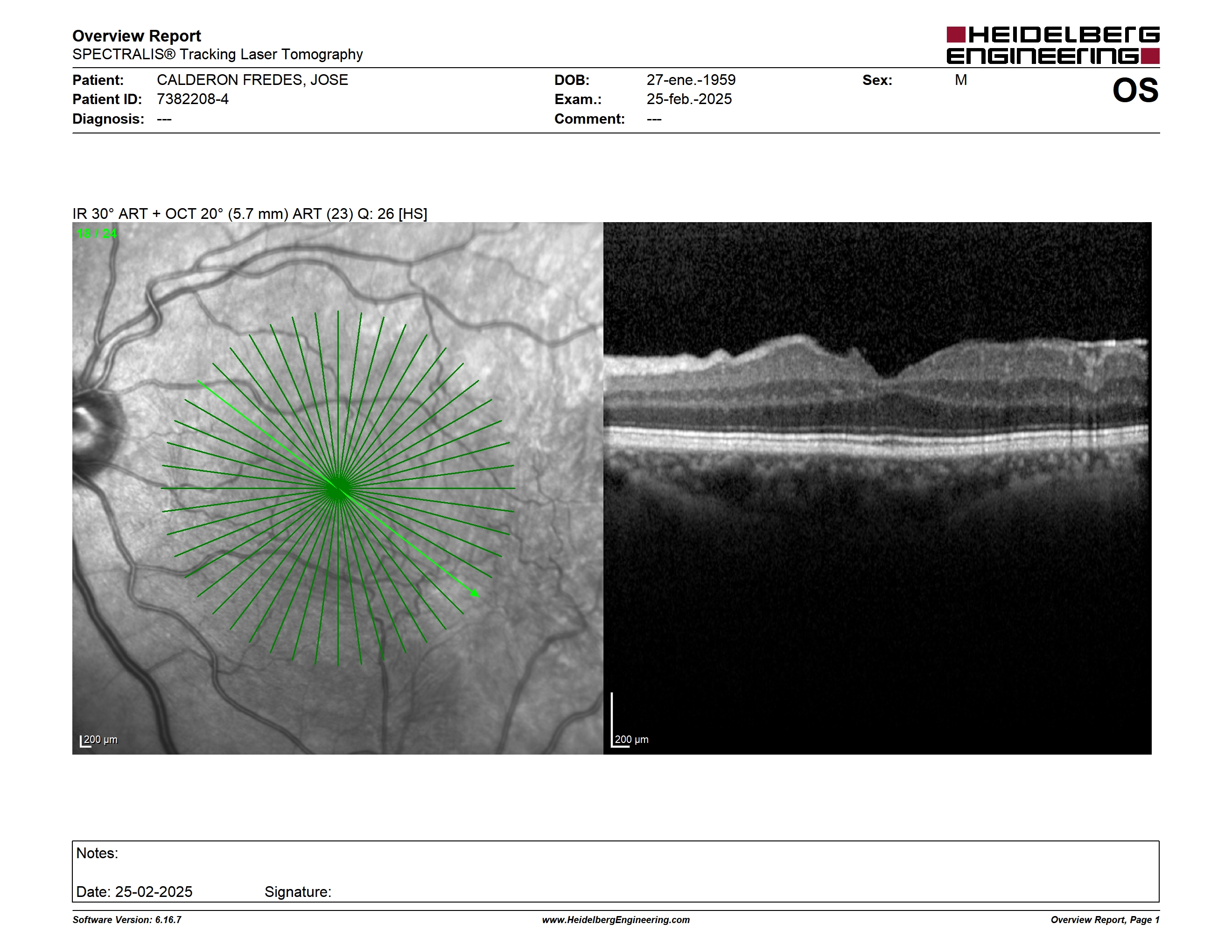Screen dimensions: 1232x952
Task: Click Software Version: 6.16.7 footer text
Action: click(127, 920)
